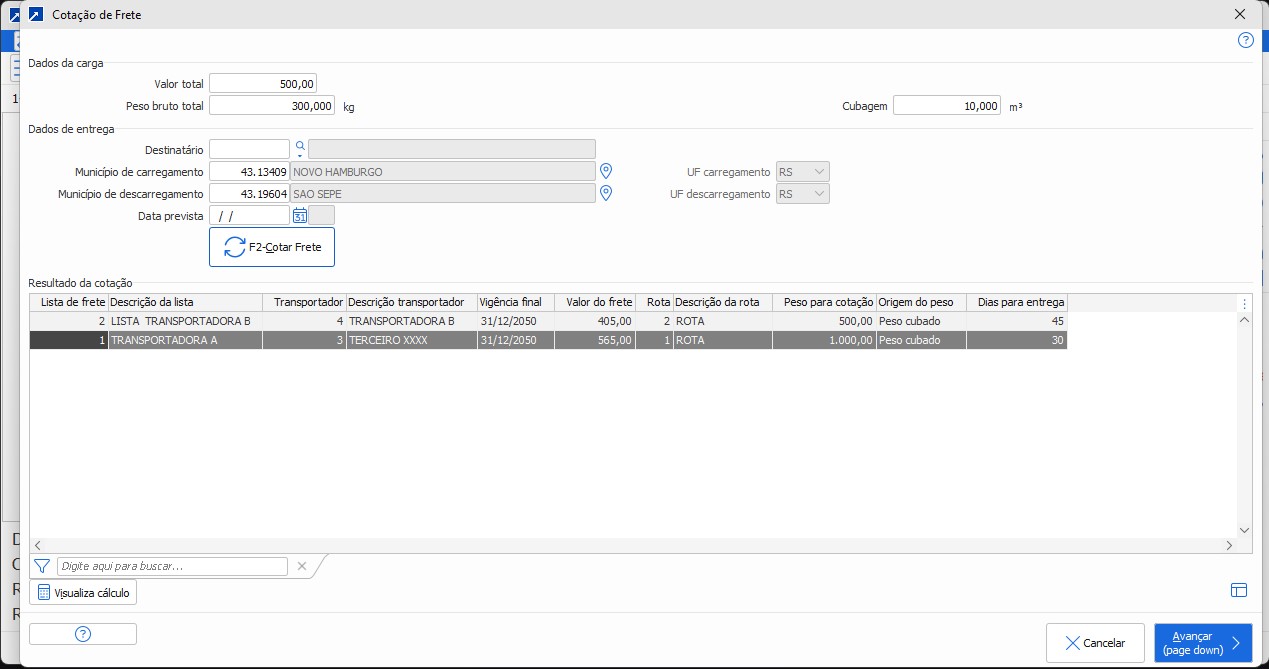Click Visualiza cálculo button
This screenshot has height=669, width=1269.
(83, 593)
